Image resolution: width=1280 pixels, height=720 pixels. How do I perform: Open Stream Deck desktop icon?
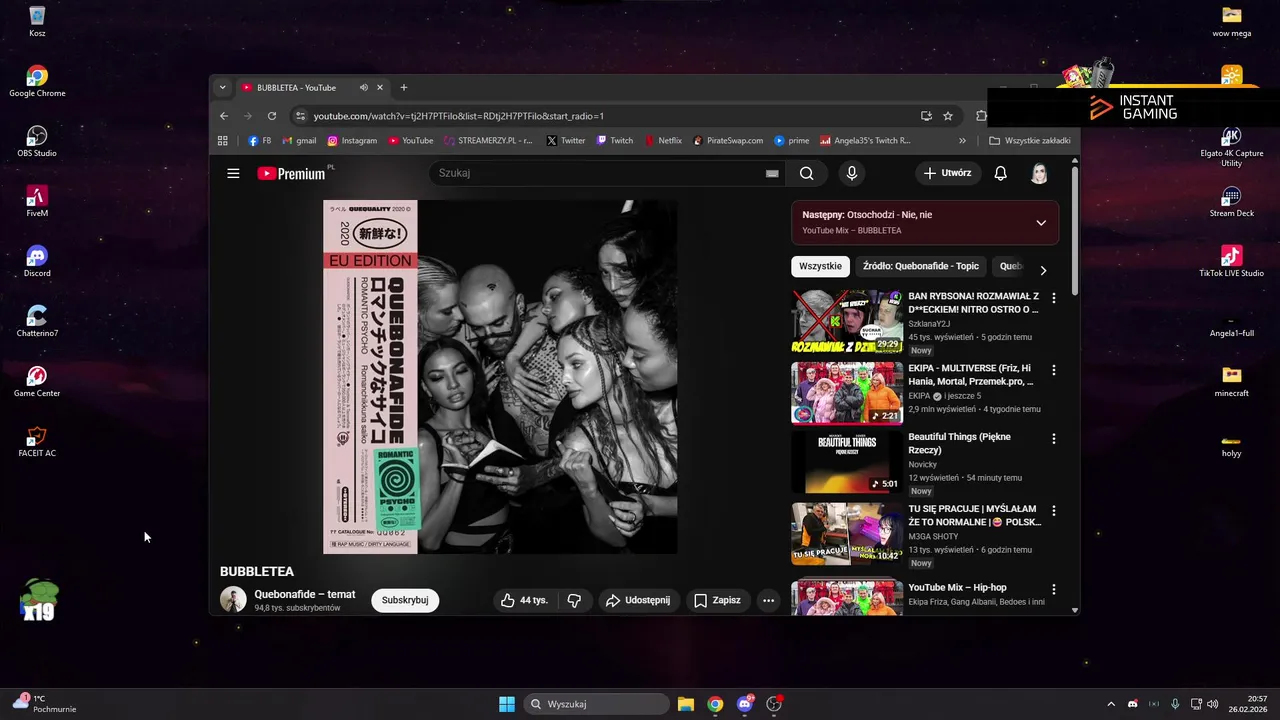[x=1231, y=201]
